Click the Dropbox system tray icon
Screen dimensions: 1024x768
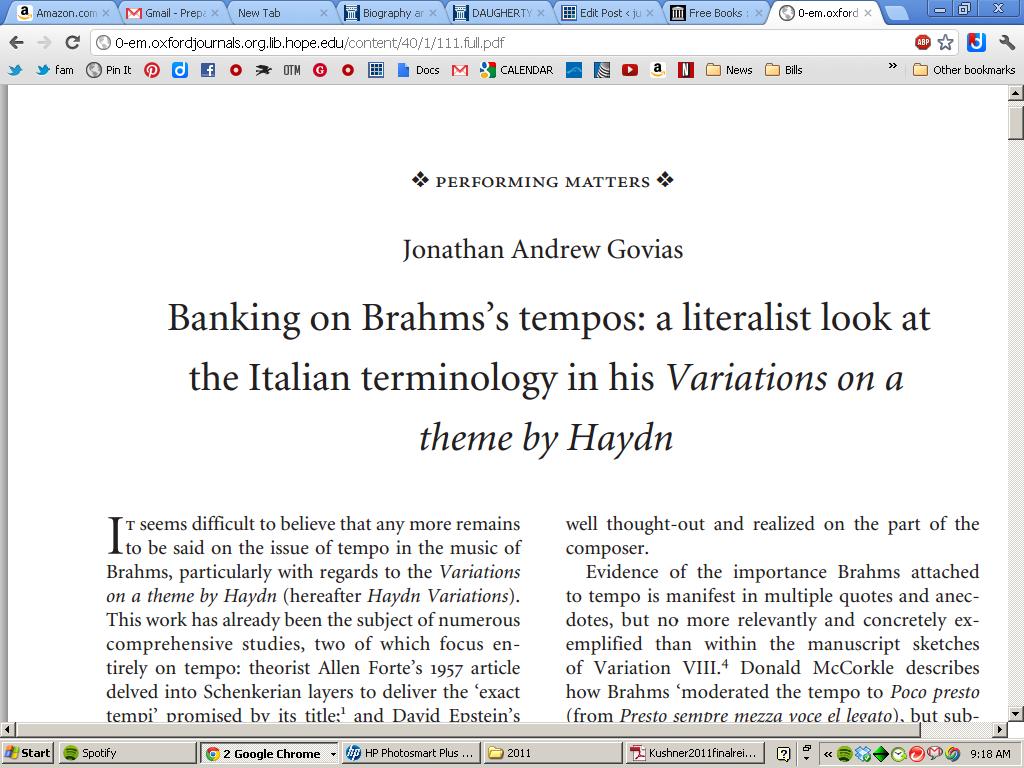[x=863, y=754]
